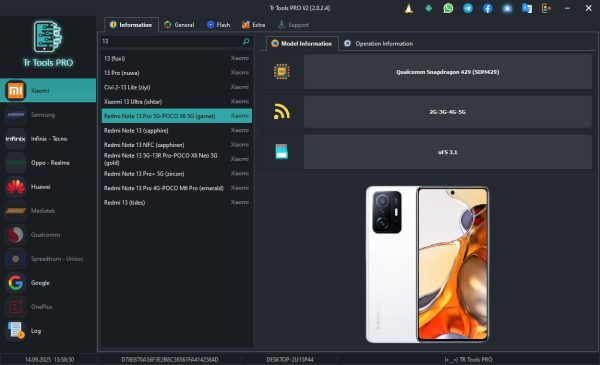This screenshot has height=365, width=600.
Task: Select Xiaomi brand in sidebar
Action: coord(48,91)
